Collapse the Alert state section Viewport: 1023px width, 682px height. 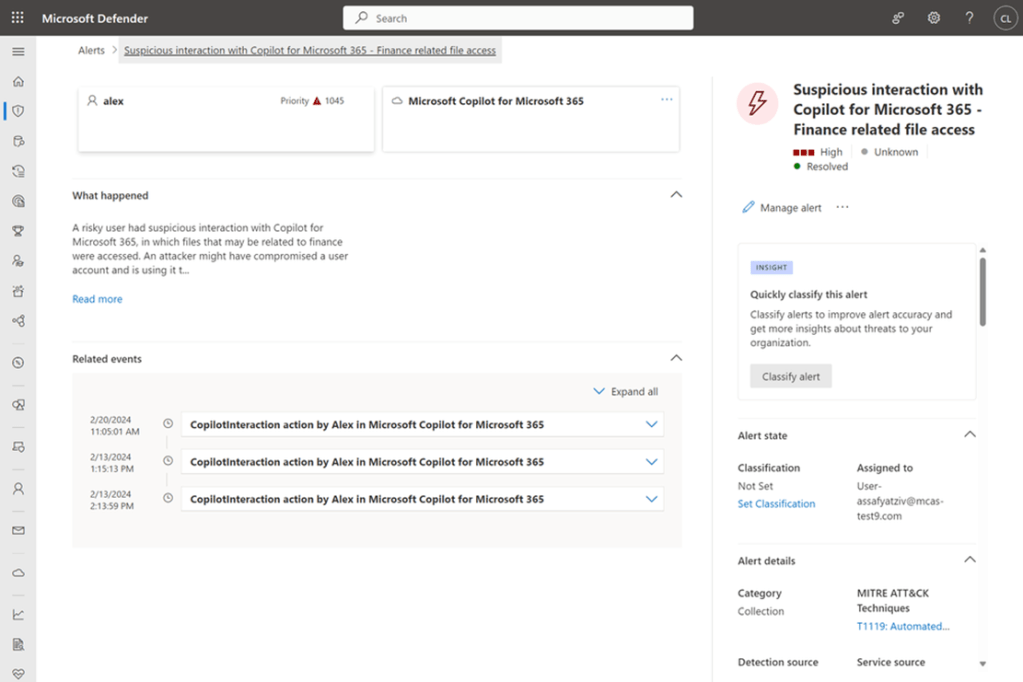[968, 435]
